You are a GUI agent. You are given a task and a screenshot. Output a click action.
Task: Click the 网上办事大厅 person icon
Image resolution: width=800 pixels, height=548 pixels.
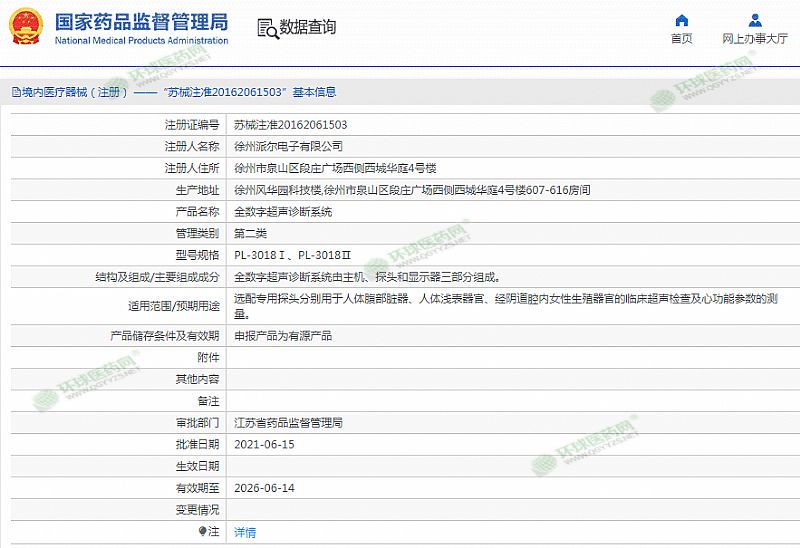754,20
